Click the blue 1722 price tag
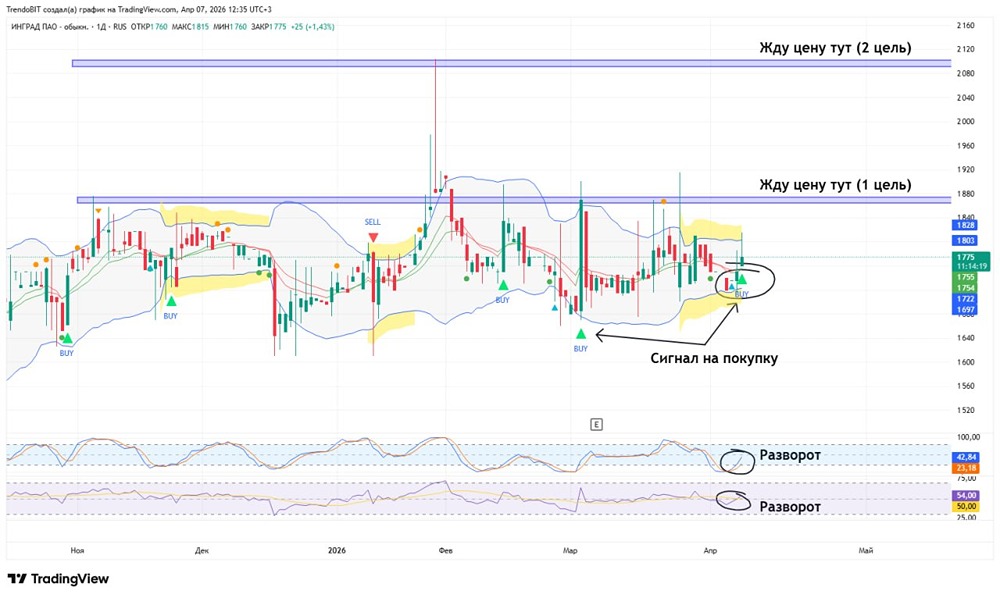The image size is (1000, 598). point(966,298)
